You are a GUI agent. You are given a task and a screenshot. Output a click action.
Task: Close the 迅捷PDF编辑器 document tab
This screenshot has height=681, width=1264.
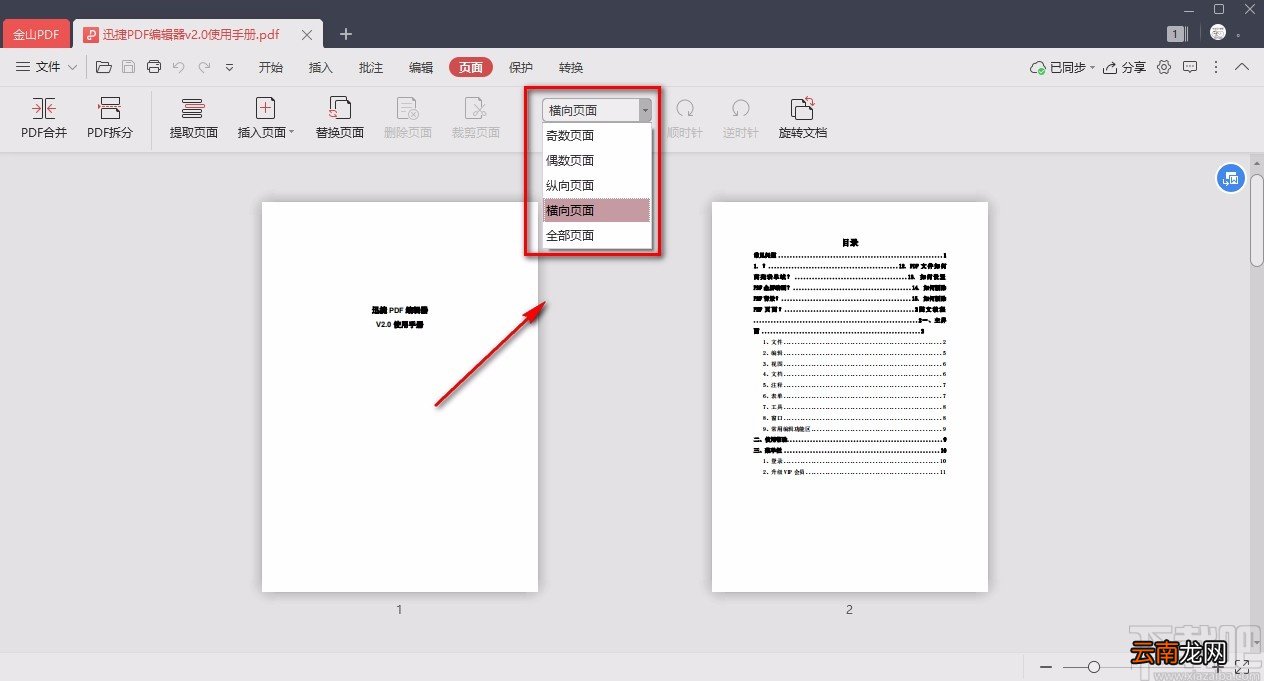(307, 35)
